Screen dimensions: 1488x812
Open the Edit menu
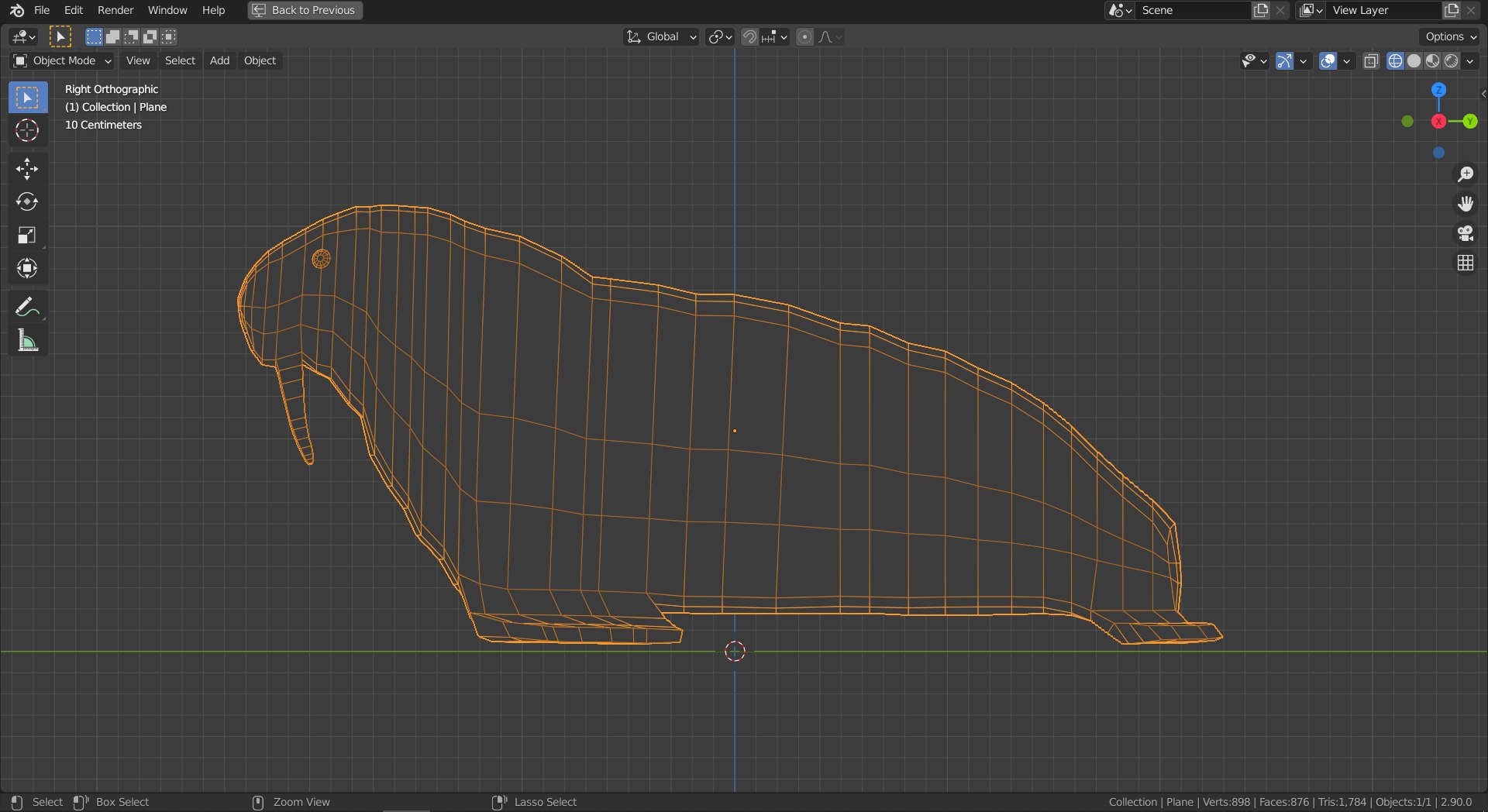[74, 10]
